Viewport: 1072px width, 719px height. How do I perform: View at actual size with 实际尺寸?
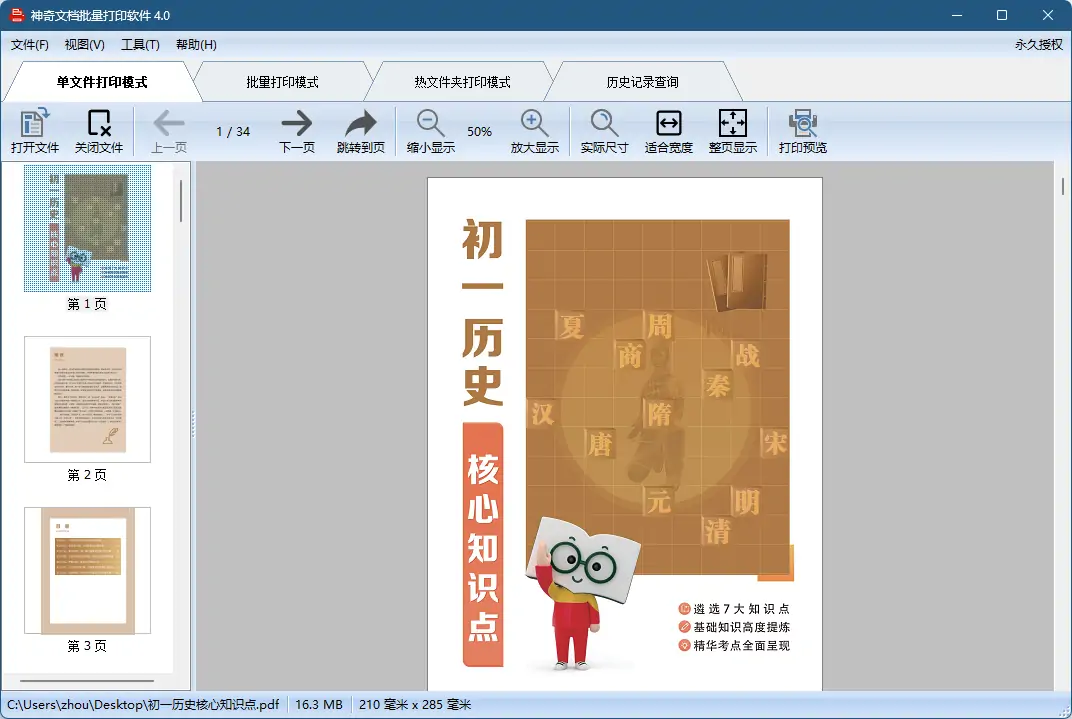603,131
